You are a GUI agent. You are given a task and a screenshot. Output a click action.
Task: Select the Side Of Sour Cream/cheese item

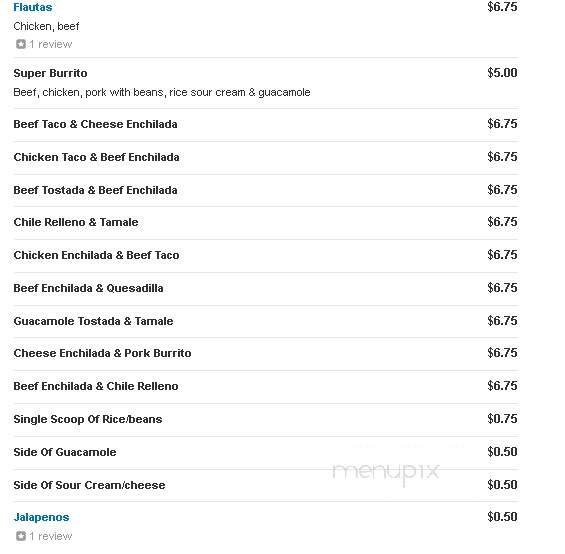click(89, 485)
